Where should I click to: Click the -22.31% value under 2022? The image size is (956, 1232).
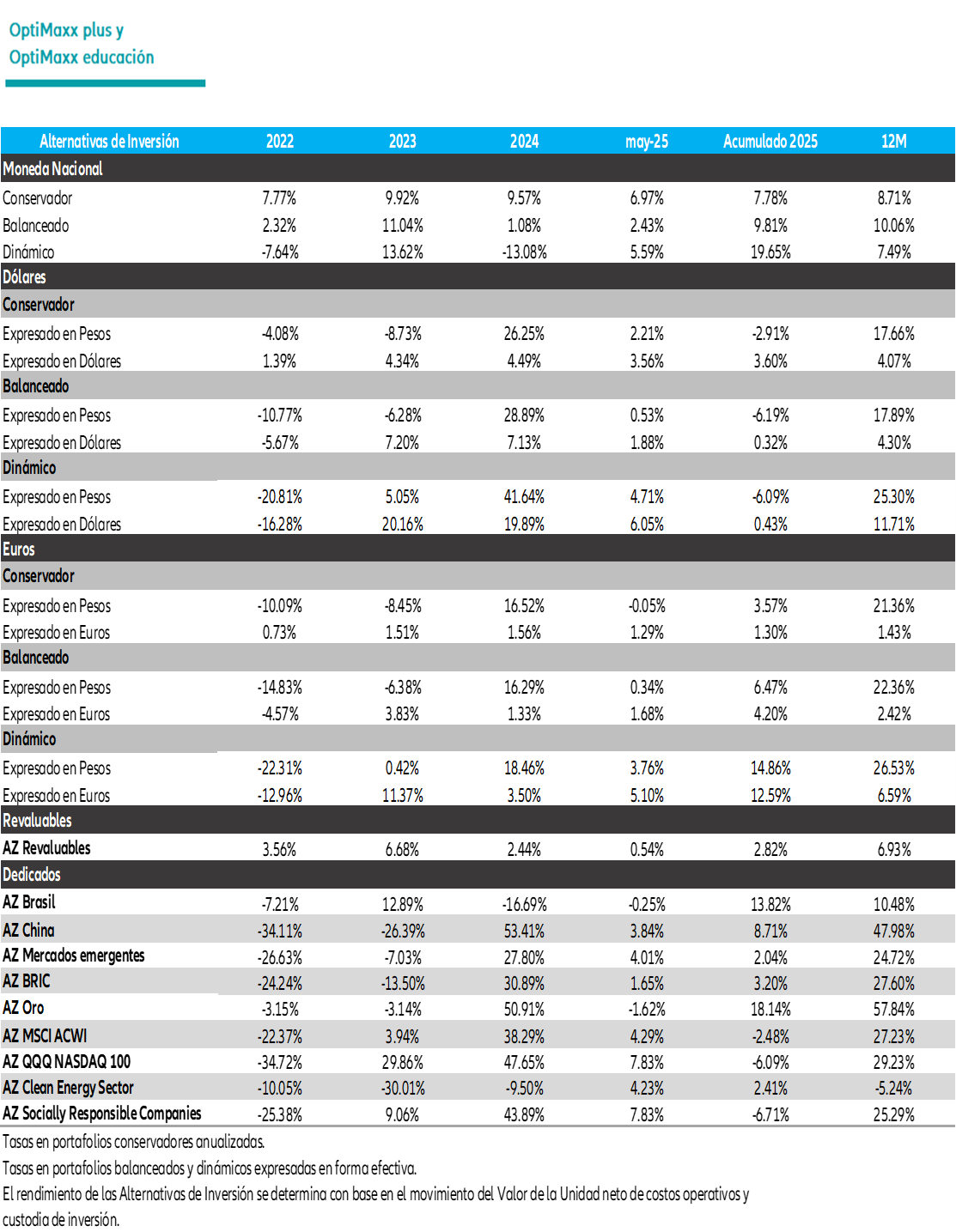[280, 768]
